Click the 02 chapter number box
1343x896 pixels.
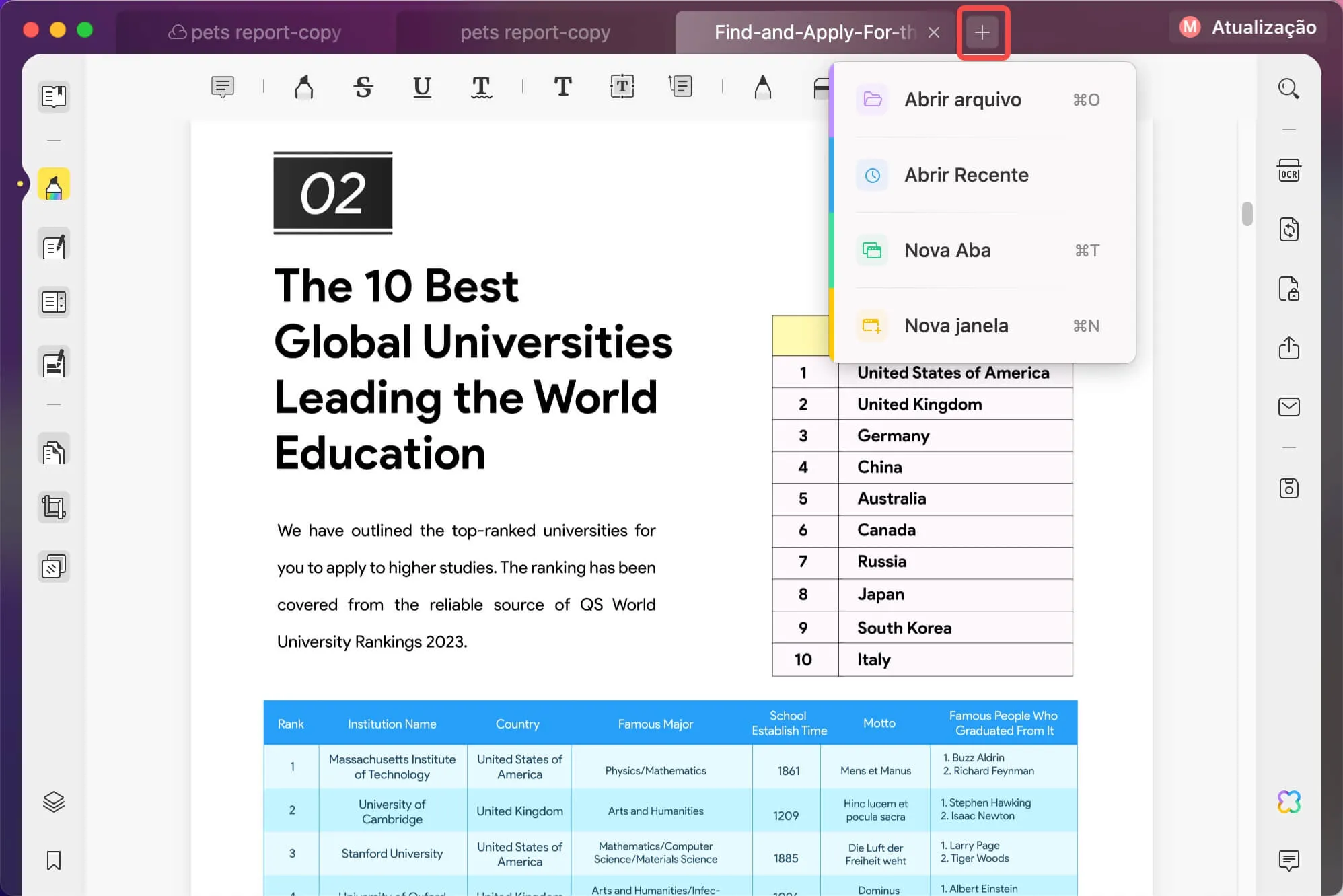[332, 193]
